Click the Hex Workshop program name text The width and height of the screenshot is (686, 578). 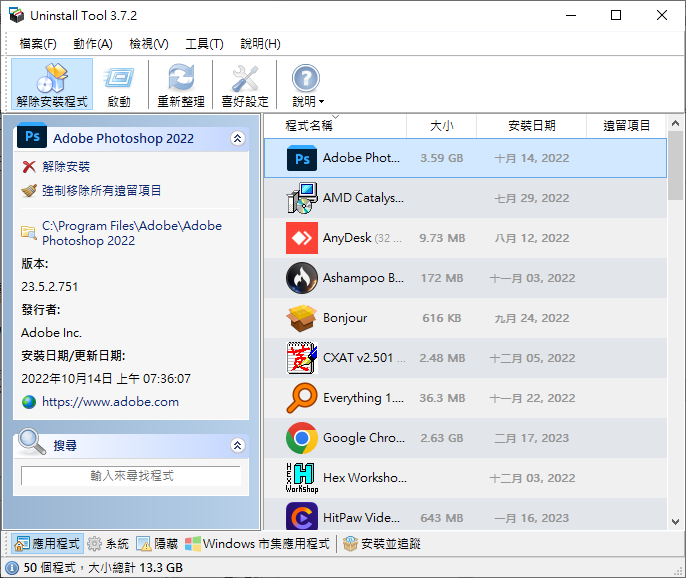[x=365, y=478]
